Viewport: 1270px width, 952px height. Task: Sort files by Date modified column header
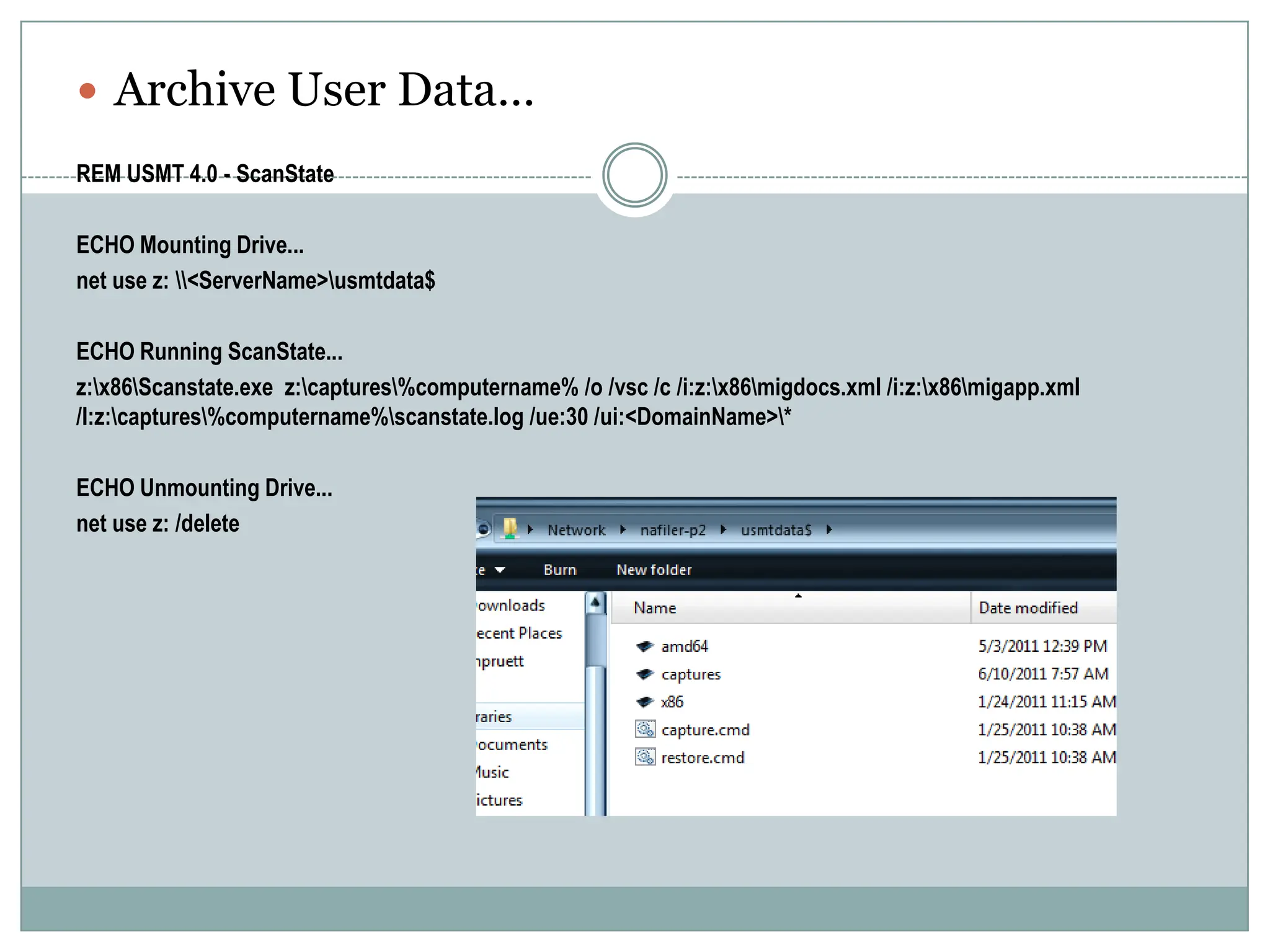(x=1044, y=607)
